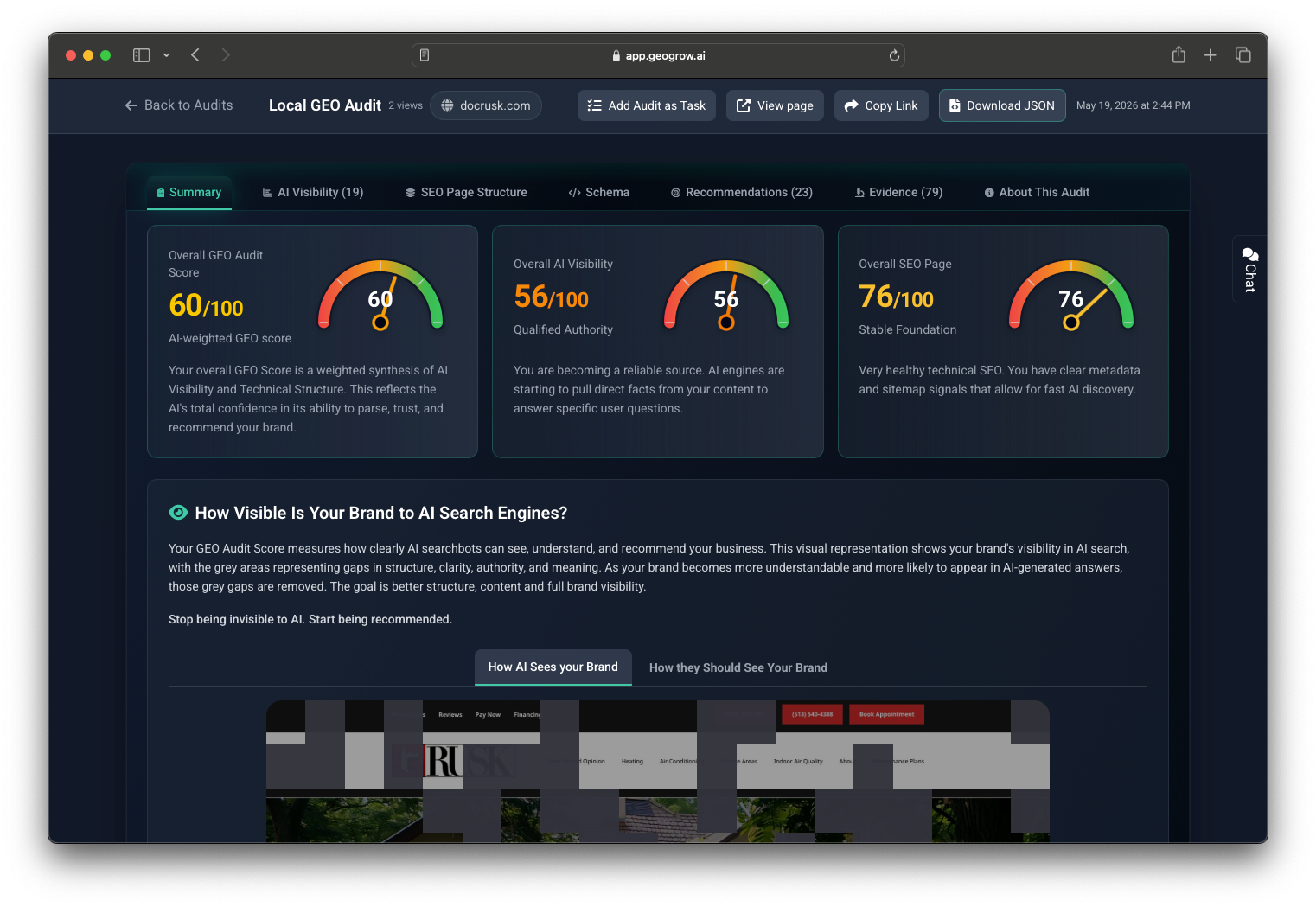Image resolution: width=1316 pixels, height=907 pixels.
Task: Click the Stable Foundation label
Action: tap(908, 329)
